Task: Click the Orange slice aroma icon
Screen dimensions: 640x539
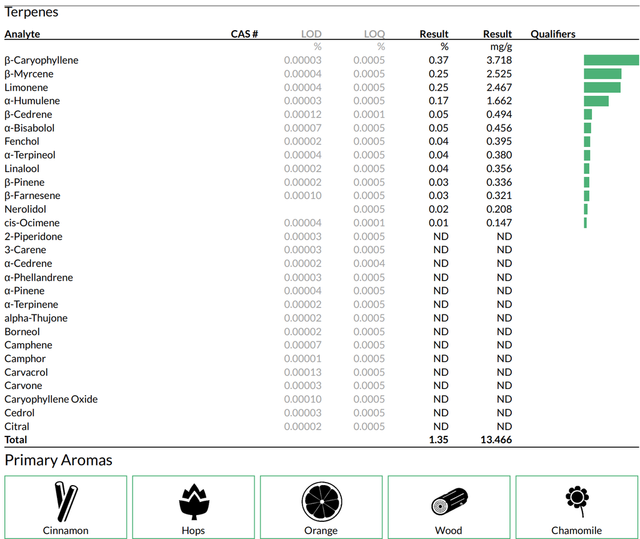Action: click(322, 501)
